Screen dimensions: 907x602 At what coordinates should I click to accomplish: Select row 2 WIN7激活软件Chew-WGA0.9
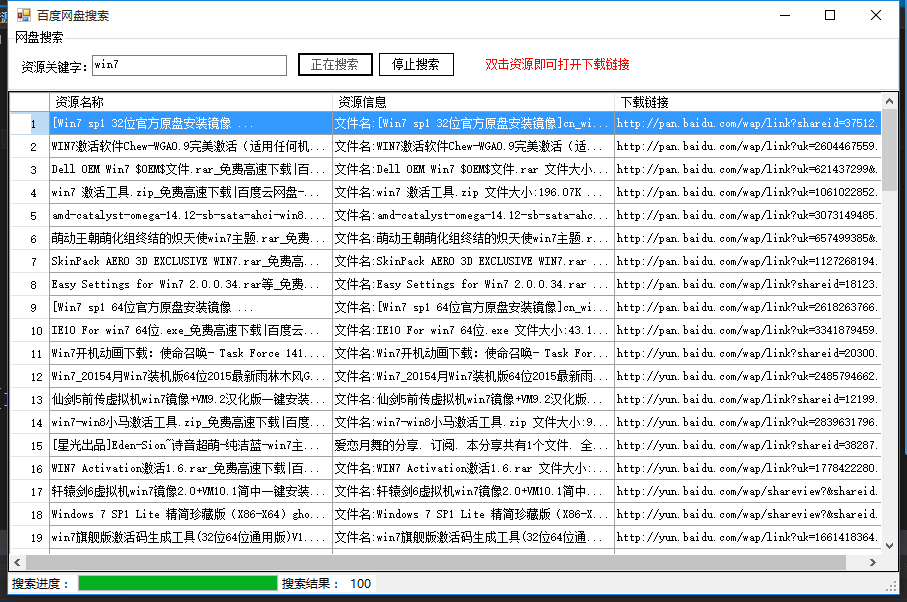[x=191, y=146]
